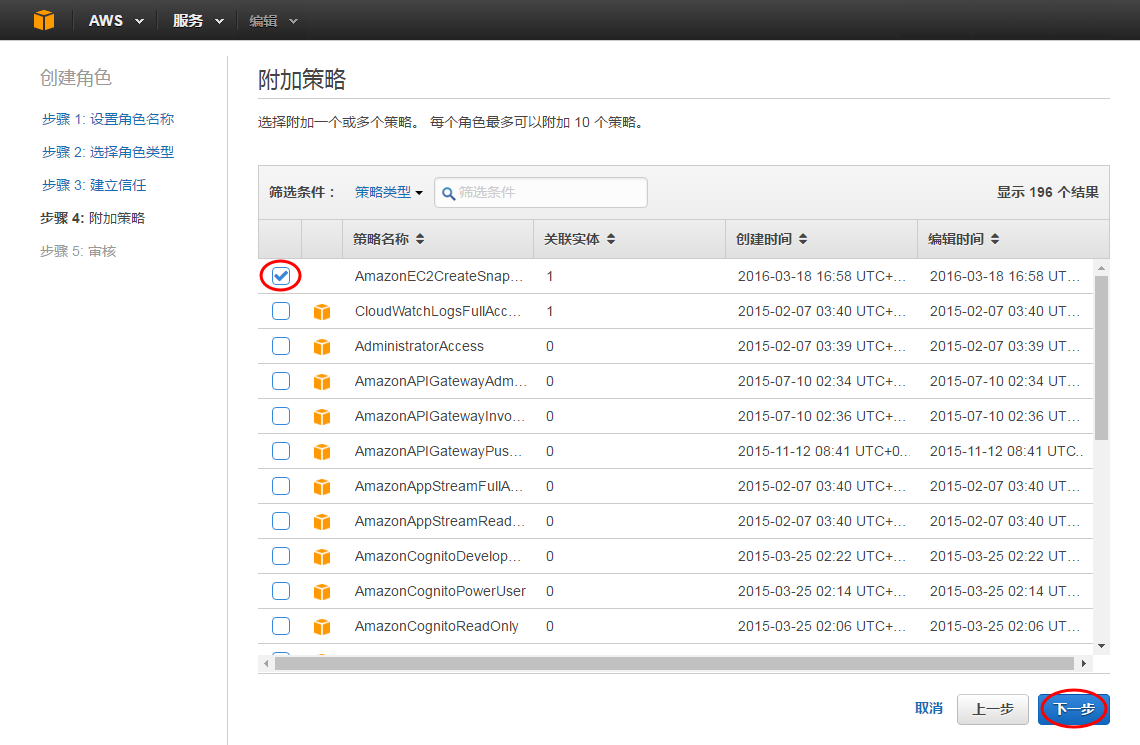Select 步骤 4: 附加策略 step
This screenshot has width=1140, height=745.
tap(92, 218)
